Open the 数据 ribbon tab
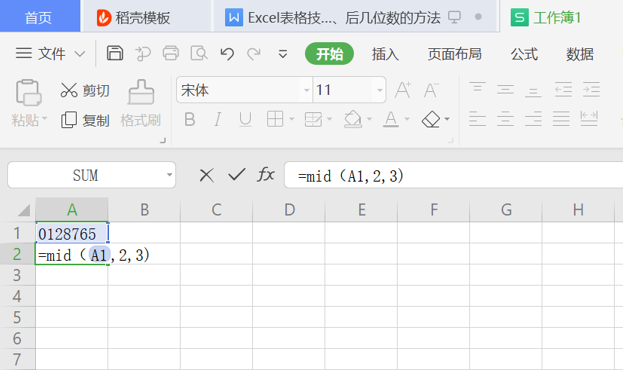Viewport: 626px width, 378px height. click(580, 54)
